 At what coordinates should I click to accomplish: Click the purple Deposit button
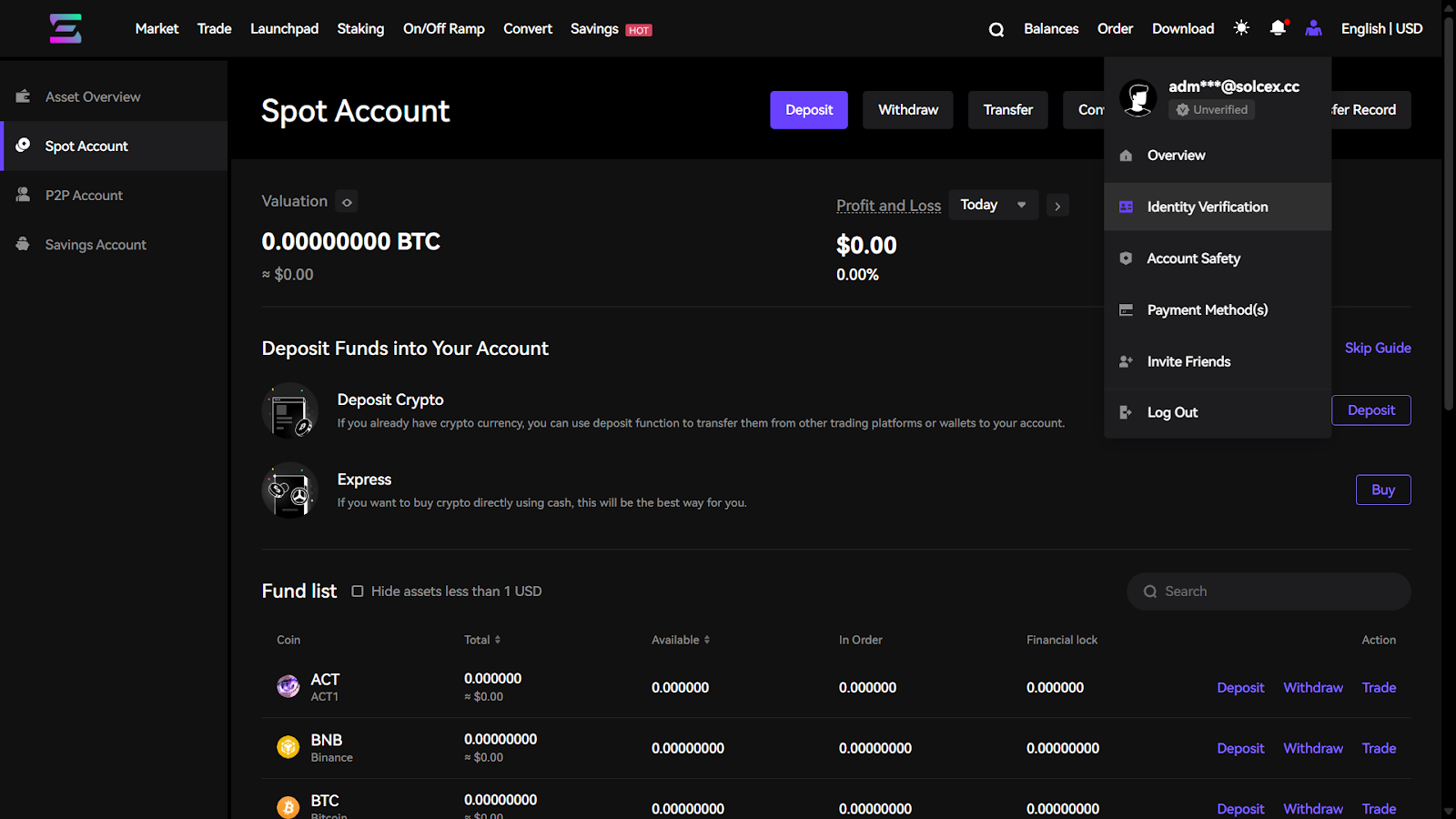[808, 110]
